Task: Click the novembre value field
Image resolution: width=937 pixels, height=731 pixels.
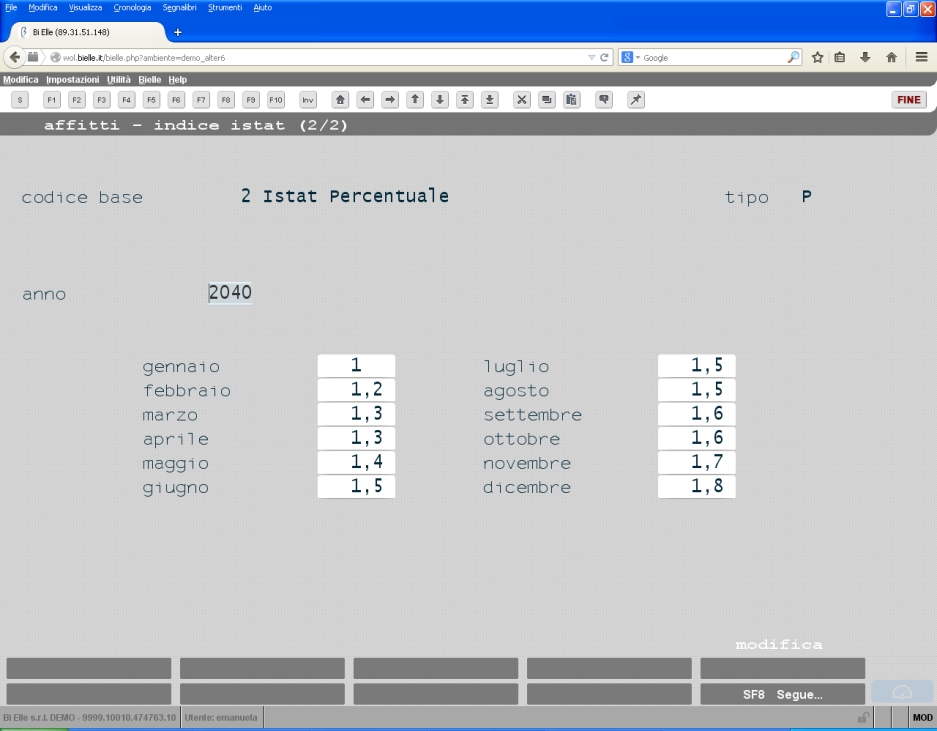Action: pos(697,462)
